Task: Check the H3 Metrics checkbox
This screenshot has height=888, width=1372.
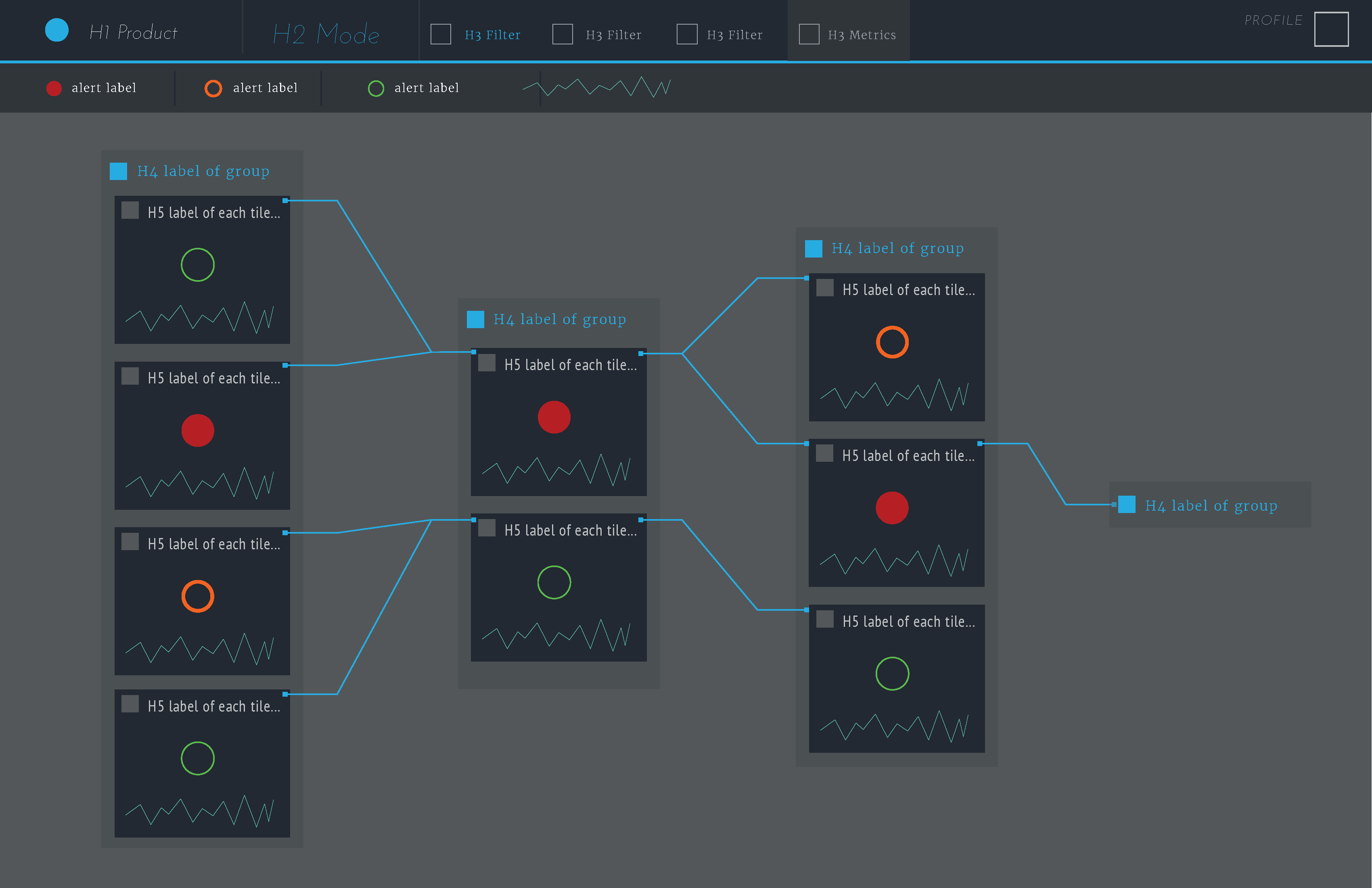Action: tap(809, 34)
